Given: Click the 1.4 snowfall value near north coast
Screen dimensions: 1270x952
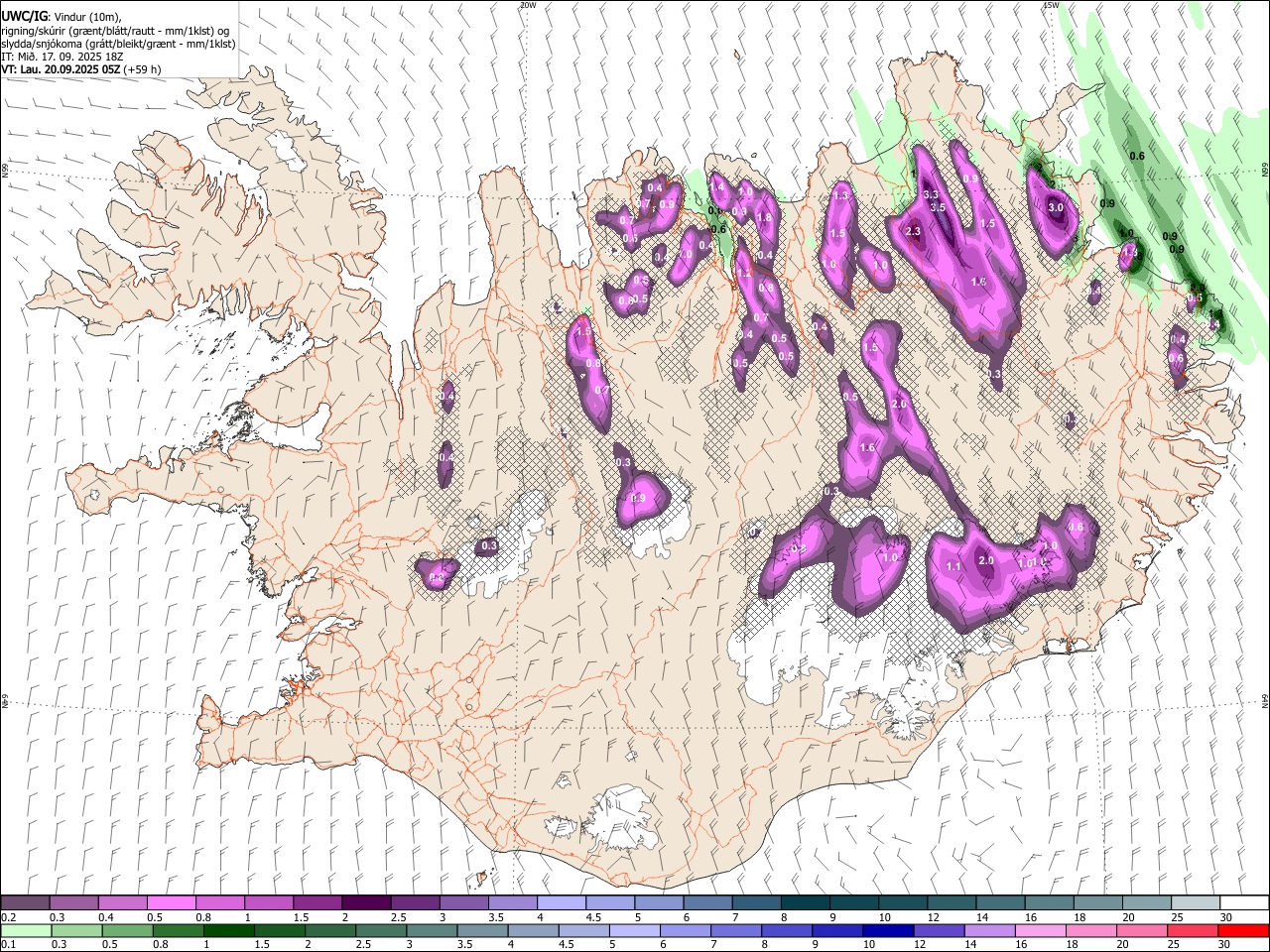Looking at the screenshot, I should pyautogui.click(x=717, y=186).
